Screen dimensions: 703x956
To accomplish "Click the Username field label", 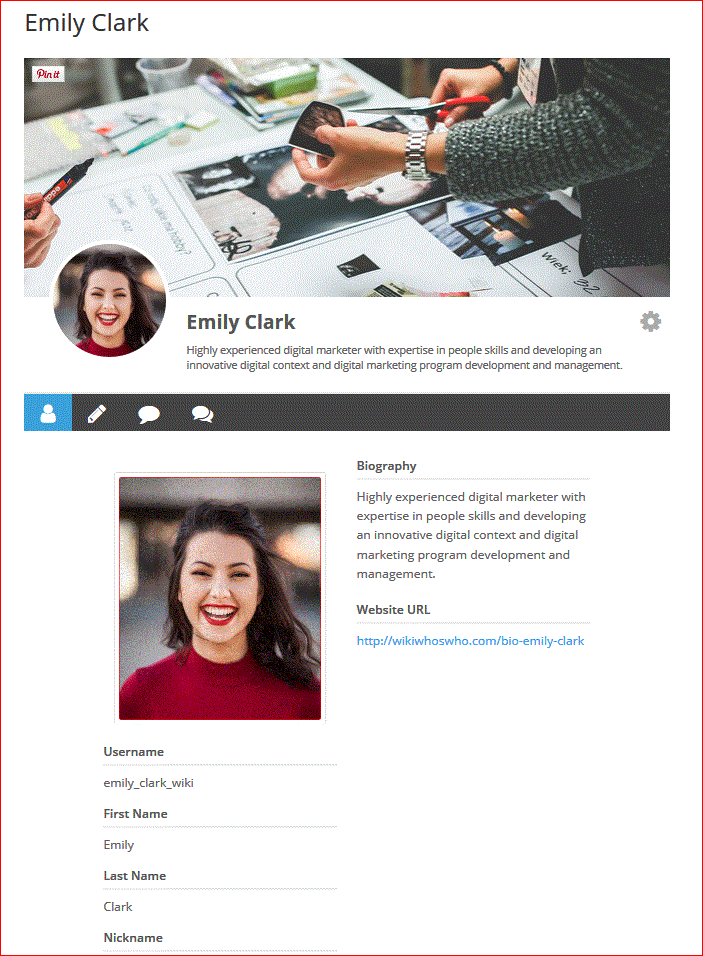I will pos(134,752).
